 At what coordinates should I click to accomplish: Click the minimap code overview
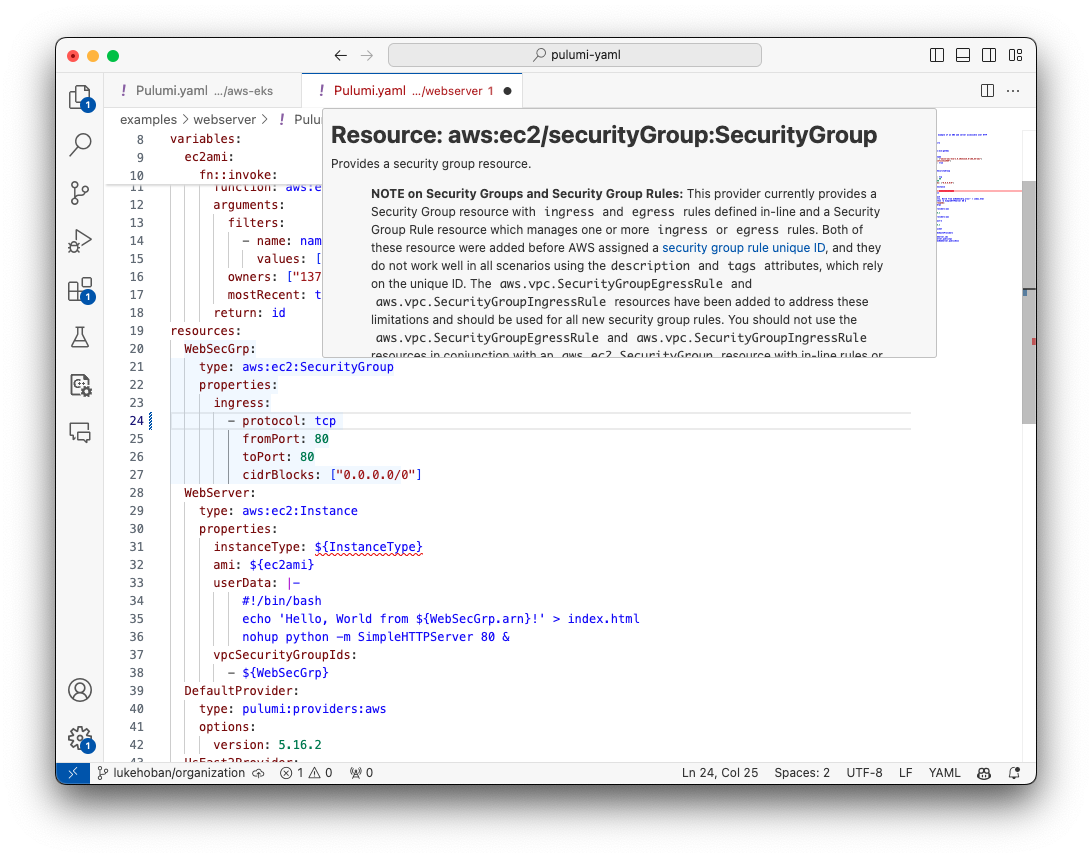(978, 188)
